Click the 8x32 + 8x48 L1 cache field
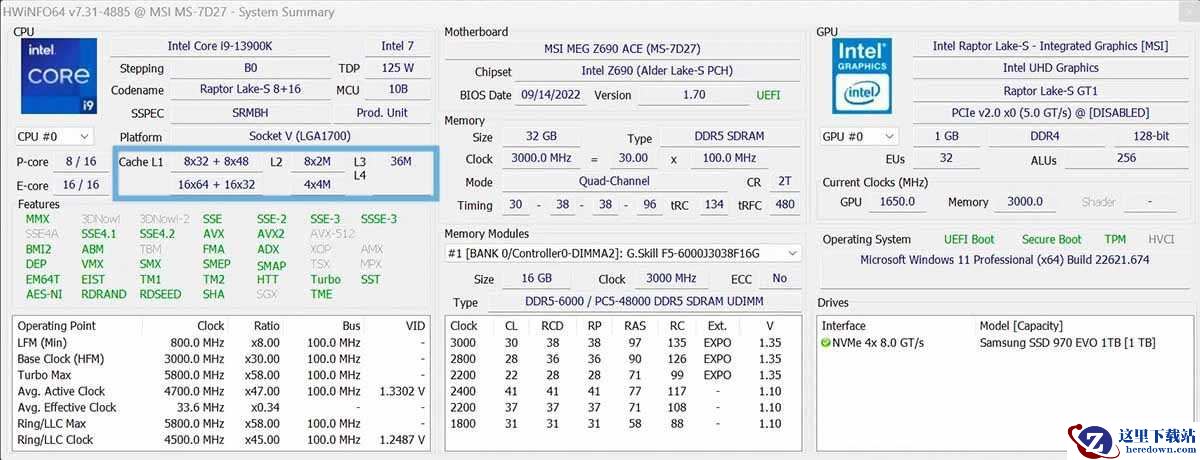Image resolution: width=1200 pixels, height=460 pixels. [216, 161]
